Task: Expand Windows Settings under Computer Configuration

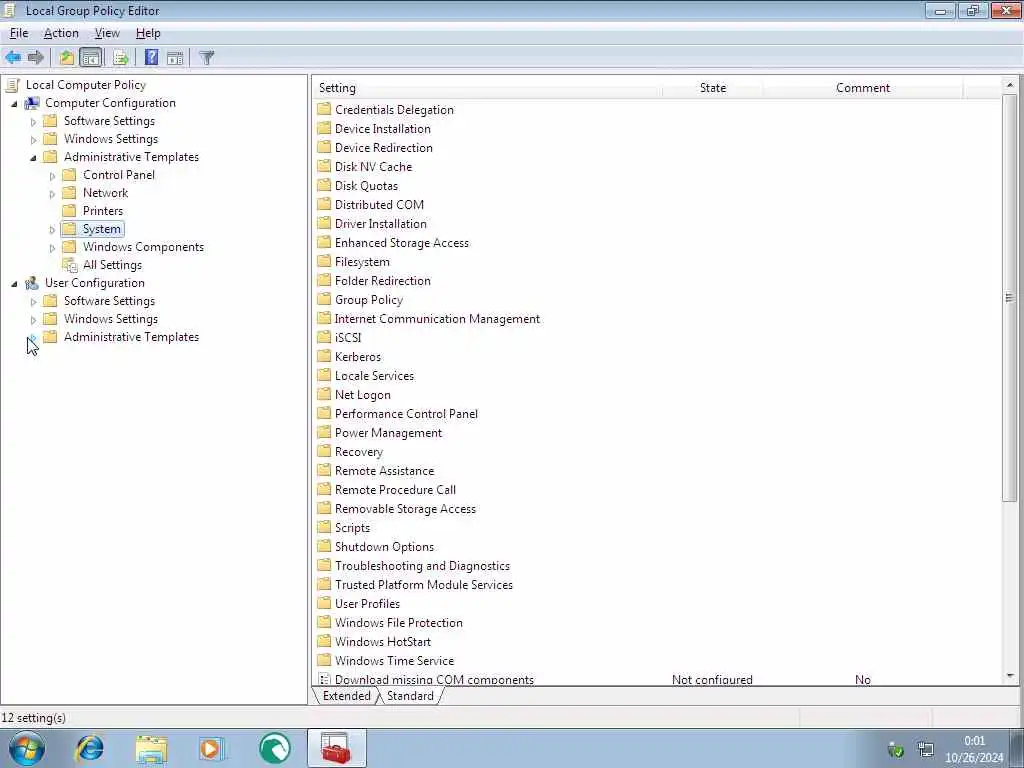Action: pos(33,140)
